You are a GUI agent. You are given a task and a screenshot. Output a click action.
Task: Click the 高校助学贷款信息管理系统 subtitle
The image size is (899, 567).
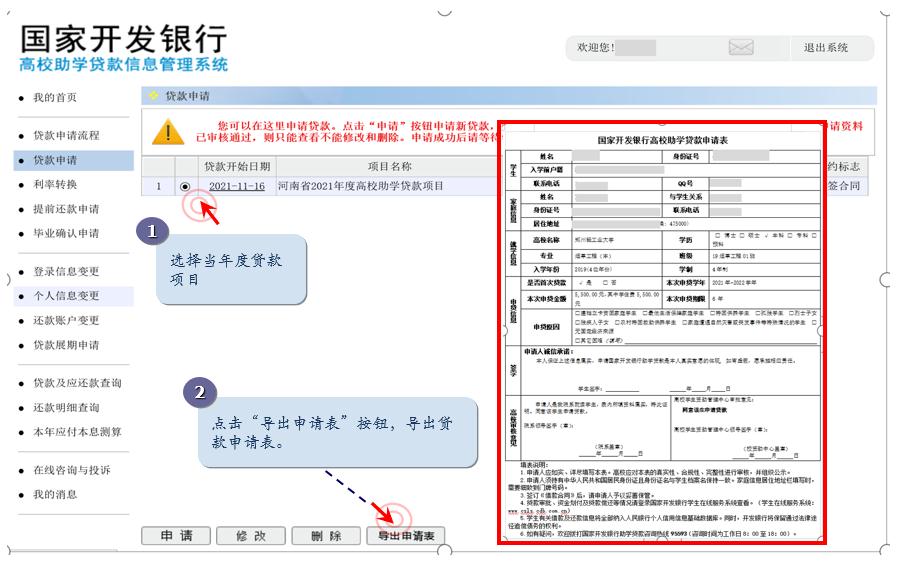pos(124,65)
